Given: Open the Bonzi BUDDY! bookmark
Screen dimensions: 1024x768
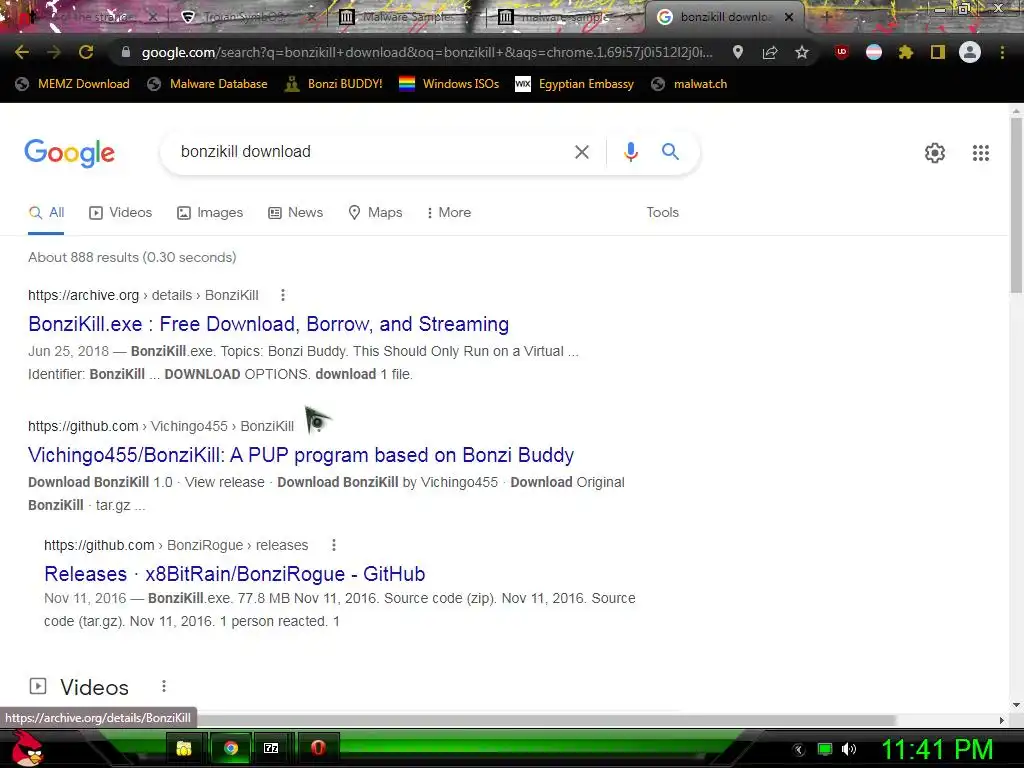Looking at the screenshot, I should (x=334, y=84).
